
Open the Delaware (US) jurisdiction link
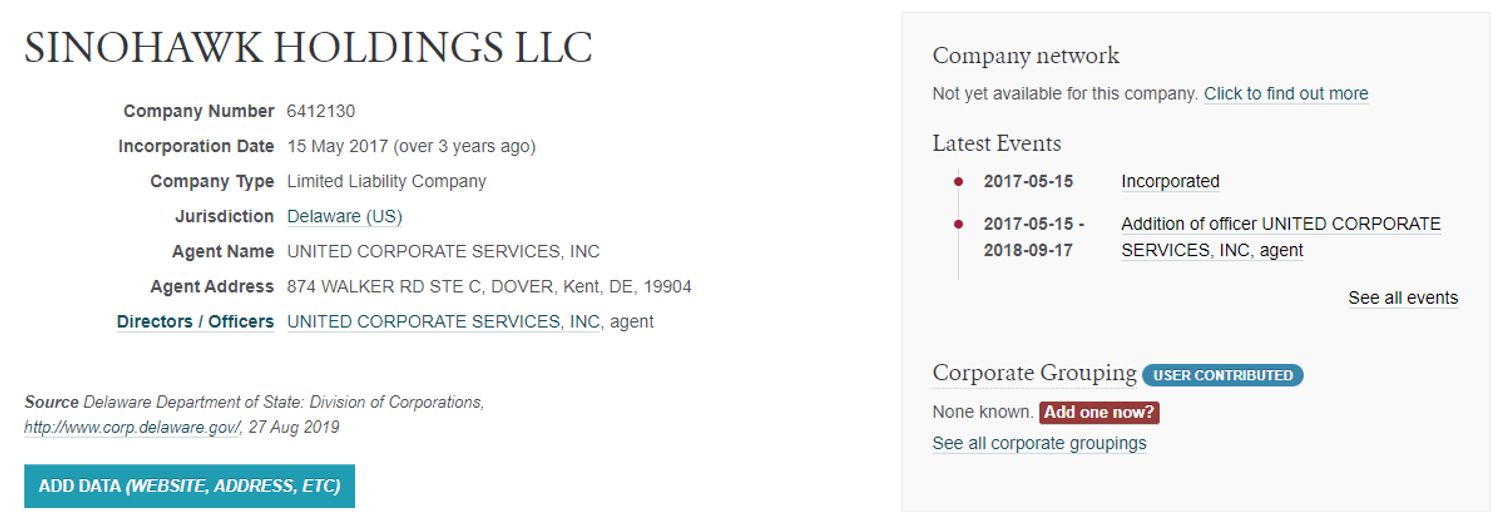[344, 216]
